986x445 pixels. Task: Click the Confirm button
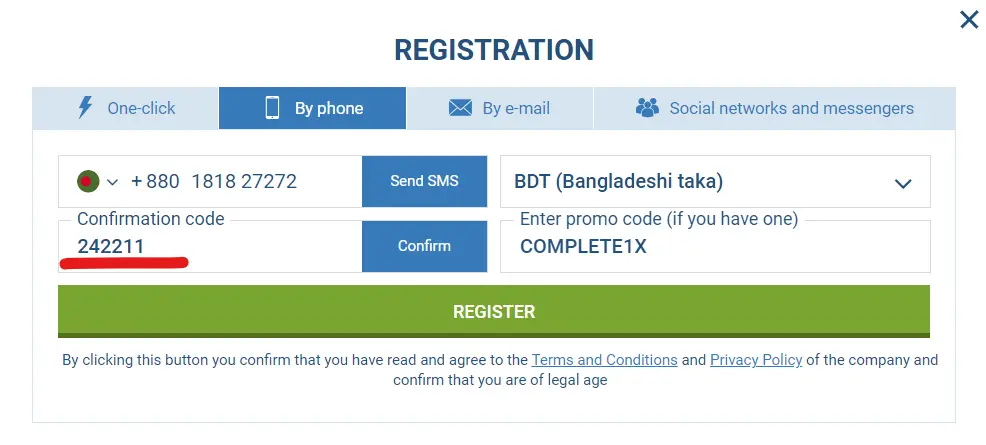[424, 246]
